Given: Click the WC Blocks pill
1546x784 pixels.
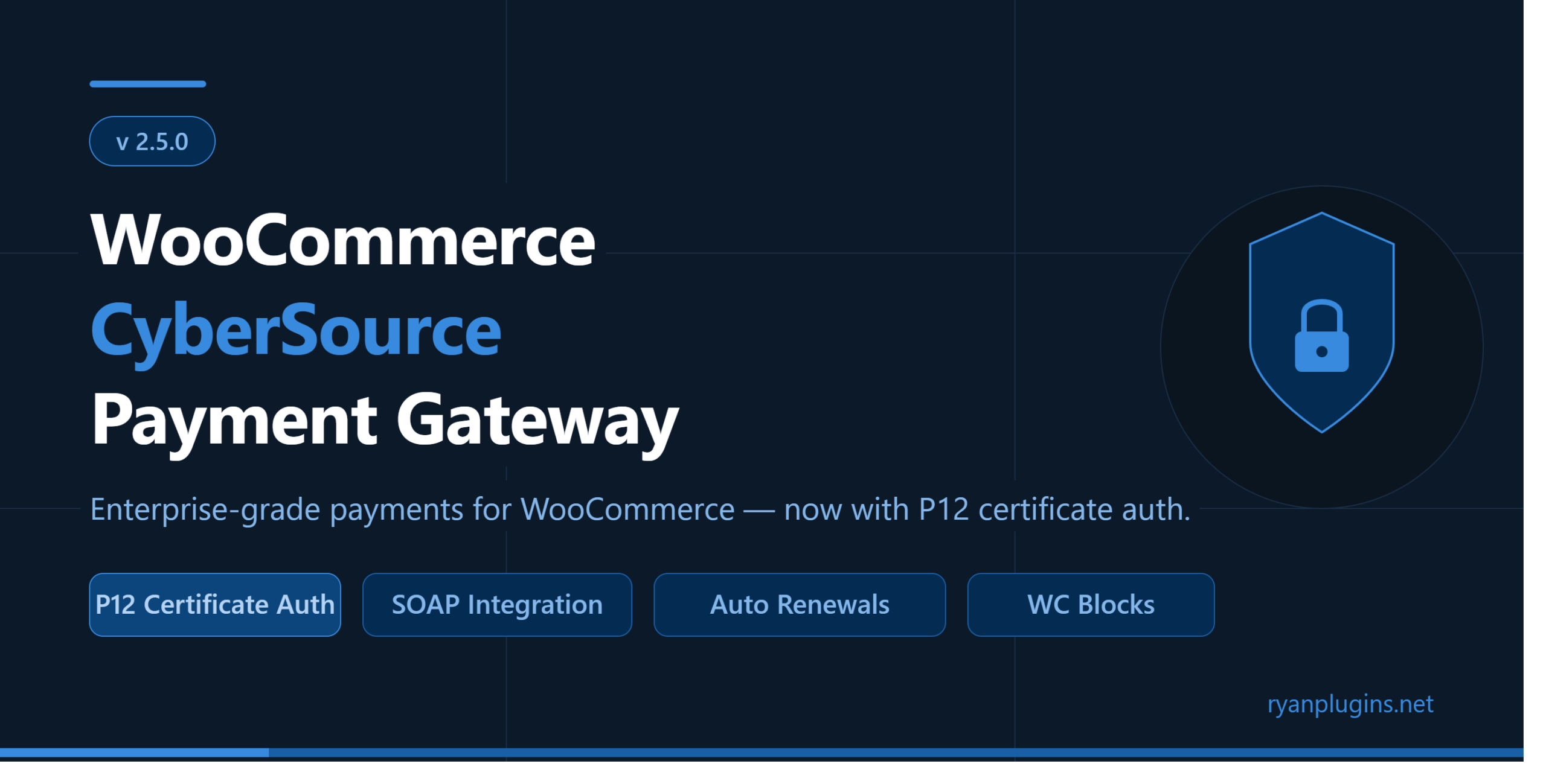Looking at the screenshot, I should 1091,605.
